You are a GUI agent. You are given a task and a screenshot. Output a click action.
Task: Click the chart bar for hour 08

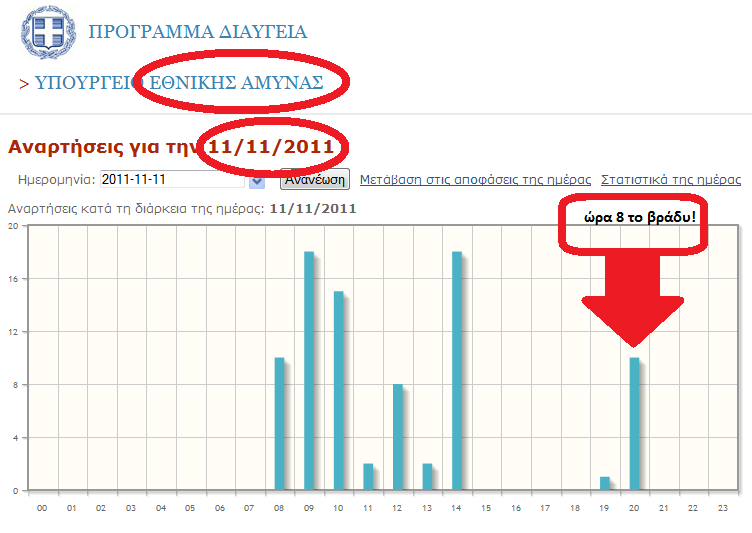[280, 424]
